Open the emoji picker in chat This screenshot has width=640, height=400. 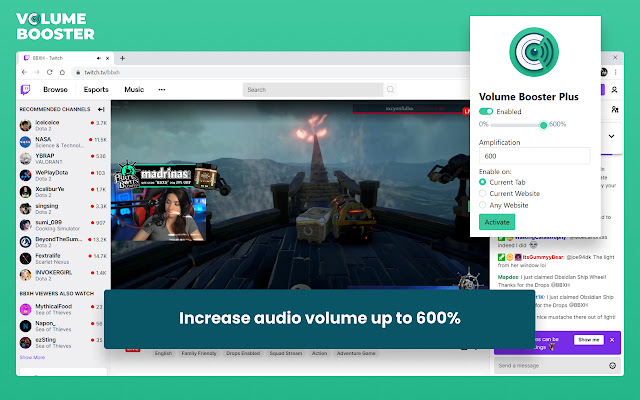612,366
